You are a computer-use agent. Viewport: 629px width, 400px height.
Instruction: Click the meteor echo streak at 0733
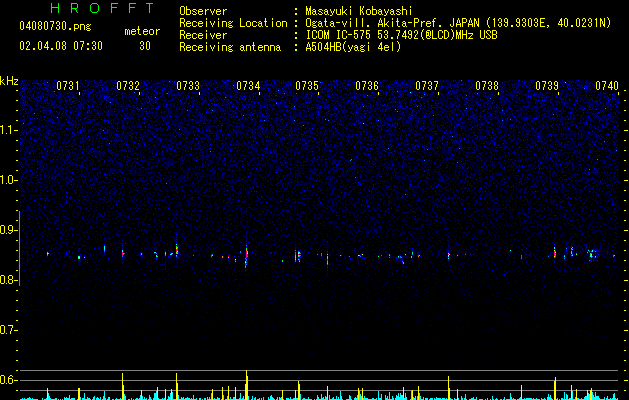[x=177, y=249]
